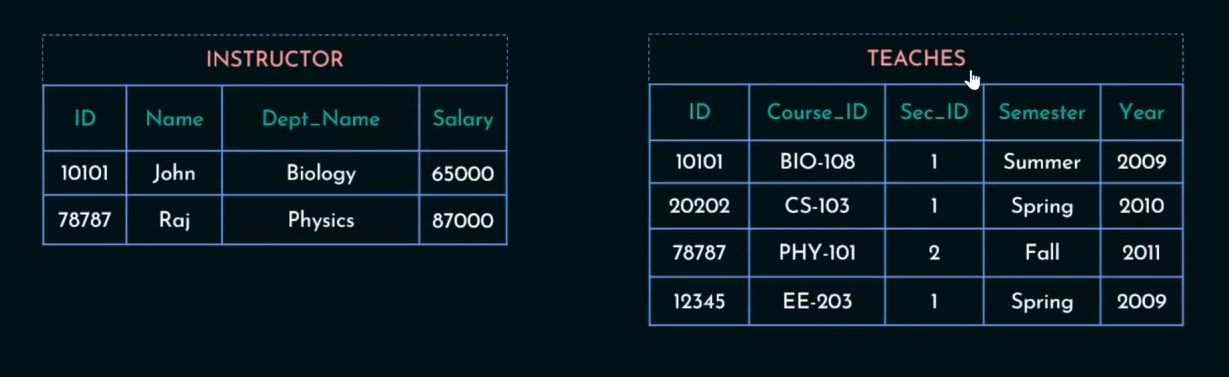The height and width of the screenshot is (377, 1229).
Task: Click the Raj name cell
Action: click(174, 220)
